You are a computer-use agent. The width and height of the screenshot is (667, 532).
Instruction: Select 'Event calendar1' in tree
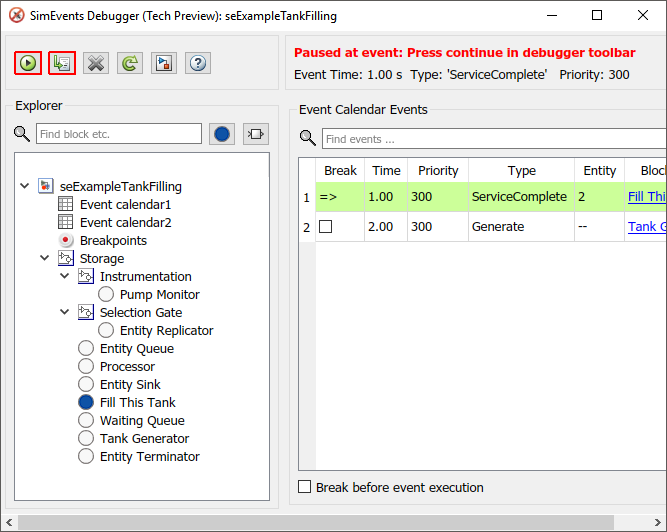pyautogui.click(x=125, y=205)
